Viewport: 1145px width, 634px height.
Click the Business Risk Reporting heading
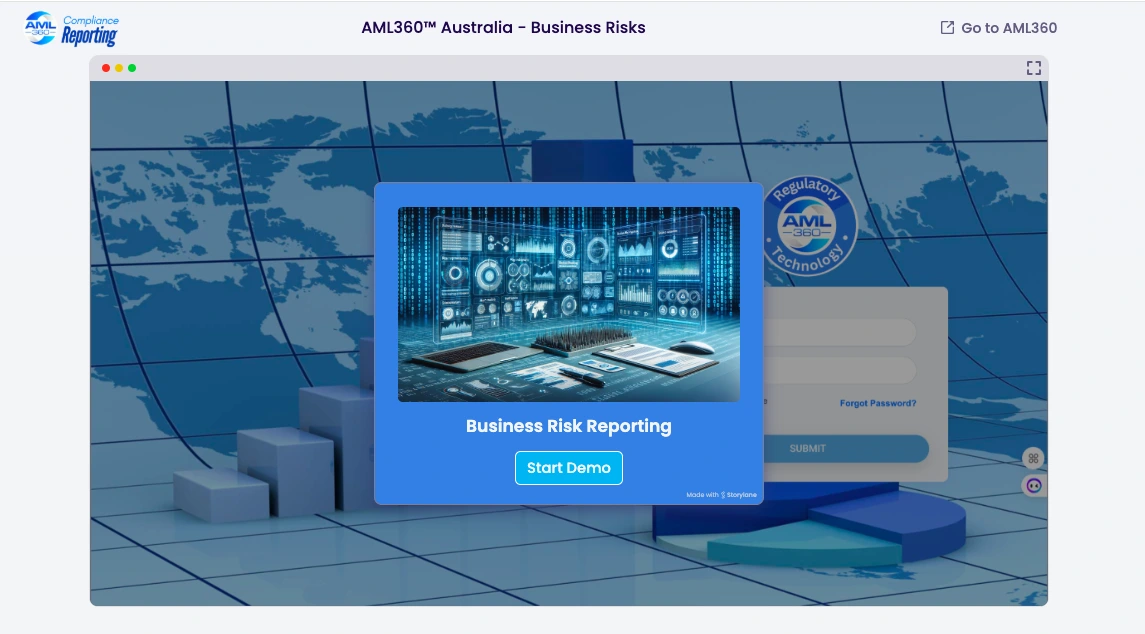pyautogui.click(x=568, y=426)
